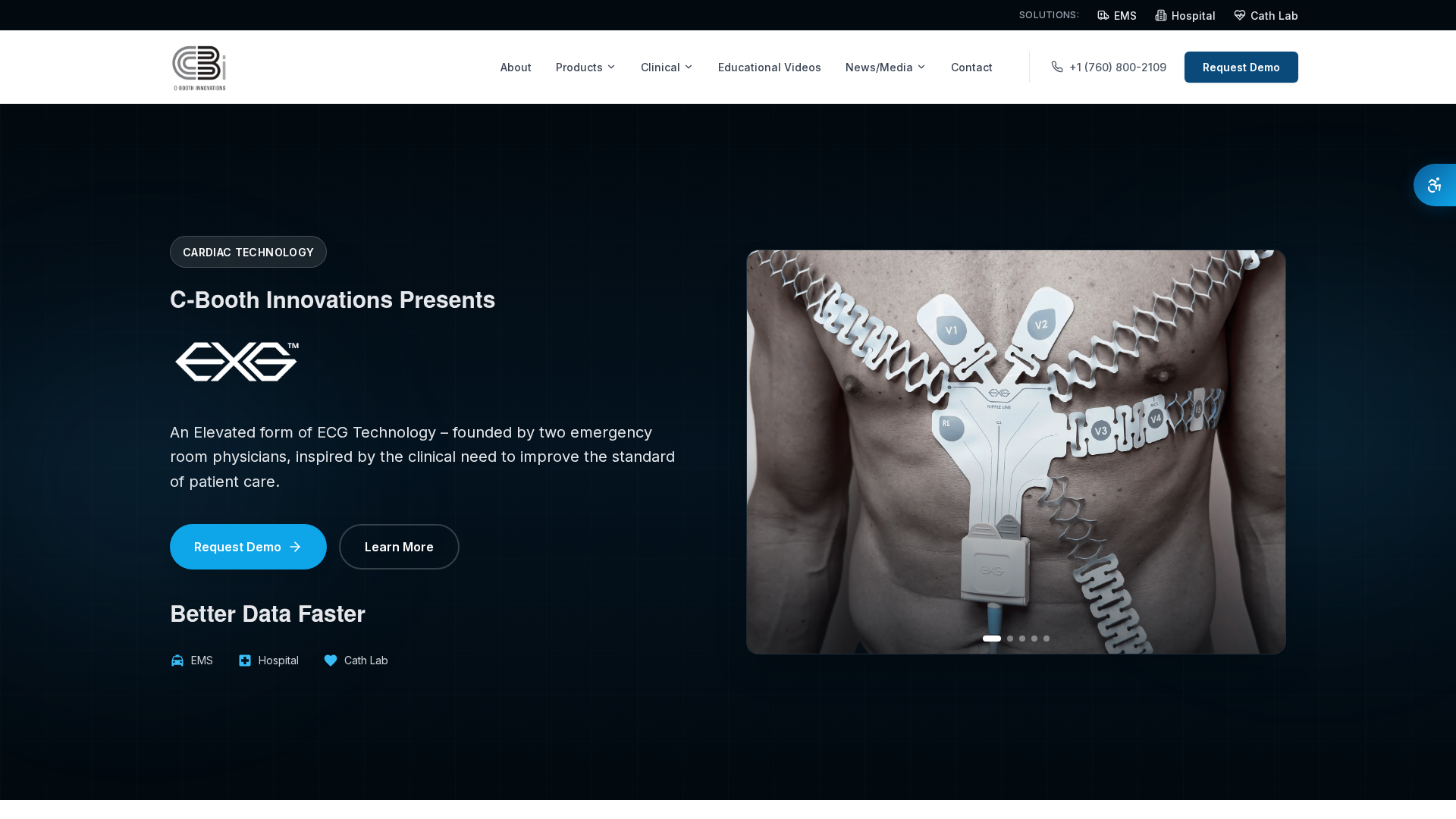The height and width of the screenshot is (819, 1456).
Task: Click the Learn More button
Action: (x=399, y=547)
